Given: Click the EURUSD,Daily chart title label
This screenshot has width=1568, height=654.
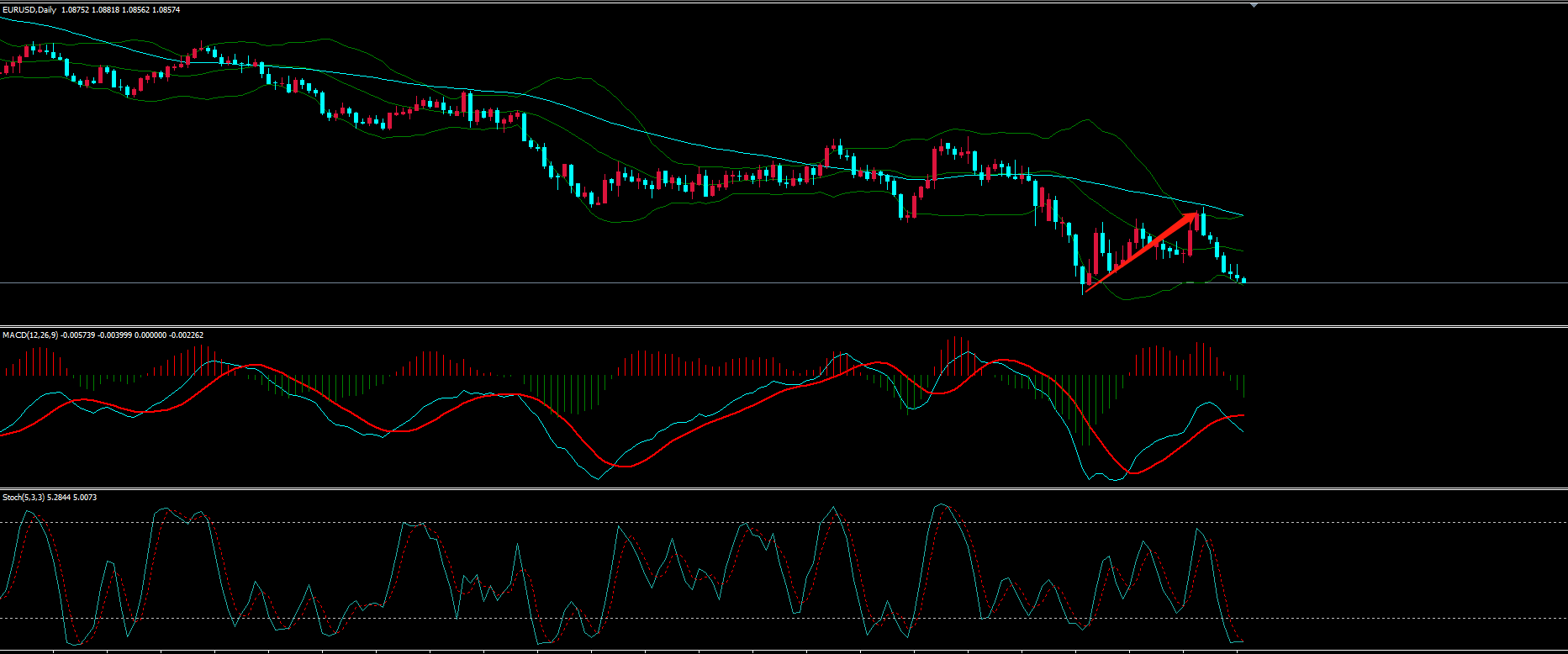Looking at the screenshot, I should click(x=29, y=10).
